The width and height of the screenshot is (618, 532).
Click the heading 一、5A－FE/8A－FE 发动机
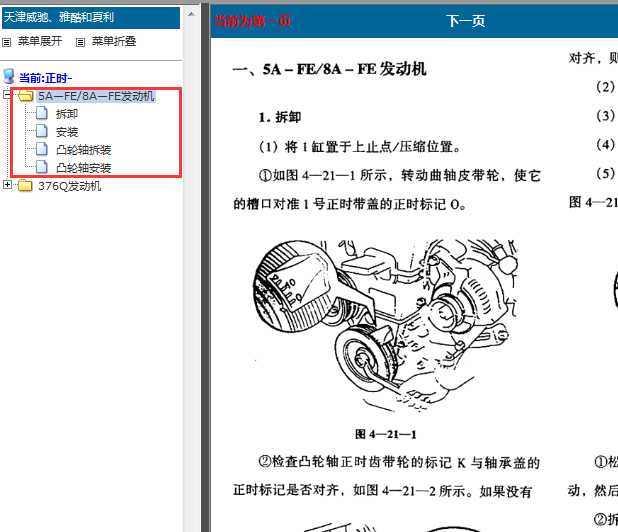pos(329,69)
